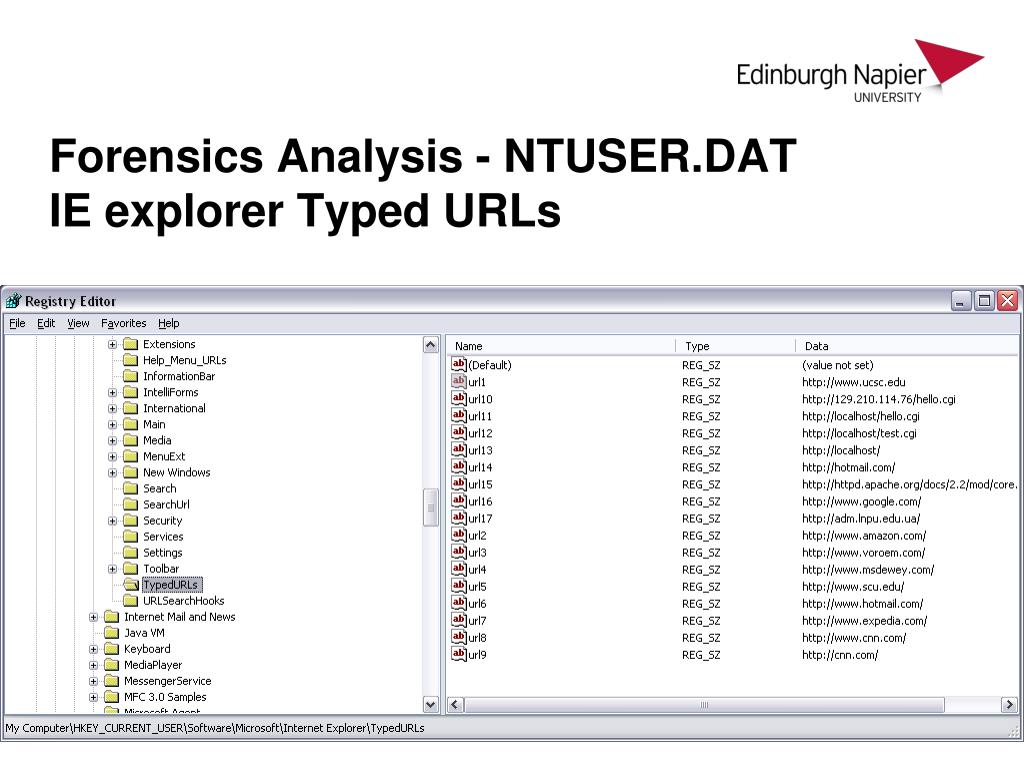Click the http://www.expedia.com/ data cell

pyautogui.click(x=864, y=620)
